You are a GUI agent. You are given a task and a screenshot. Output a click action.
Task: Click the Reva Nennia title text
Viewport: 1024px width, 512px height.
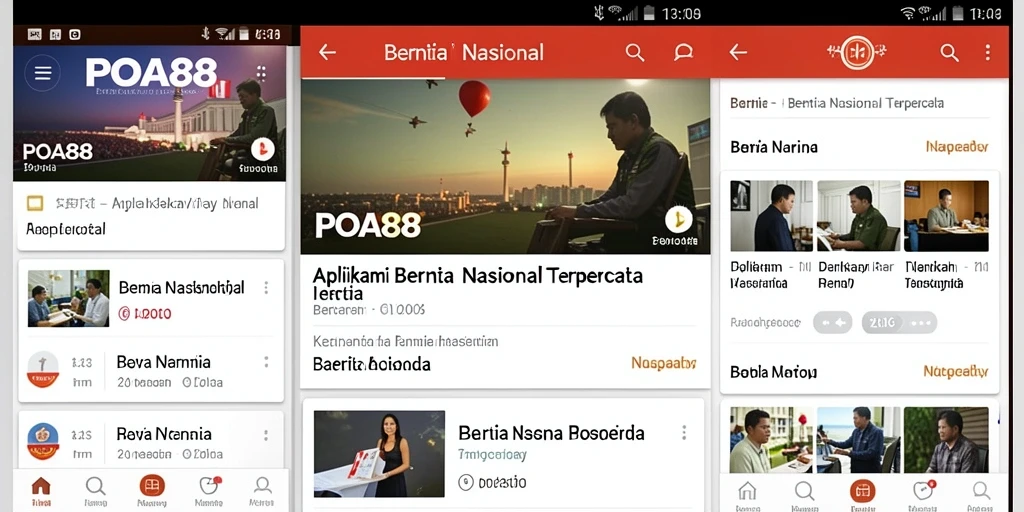[164, 434]
